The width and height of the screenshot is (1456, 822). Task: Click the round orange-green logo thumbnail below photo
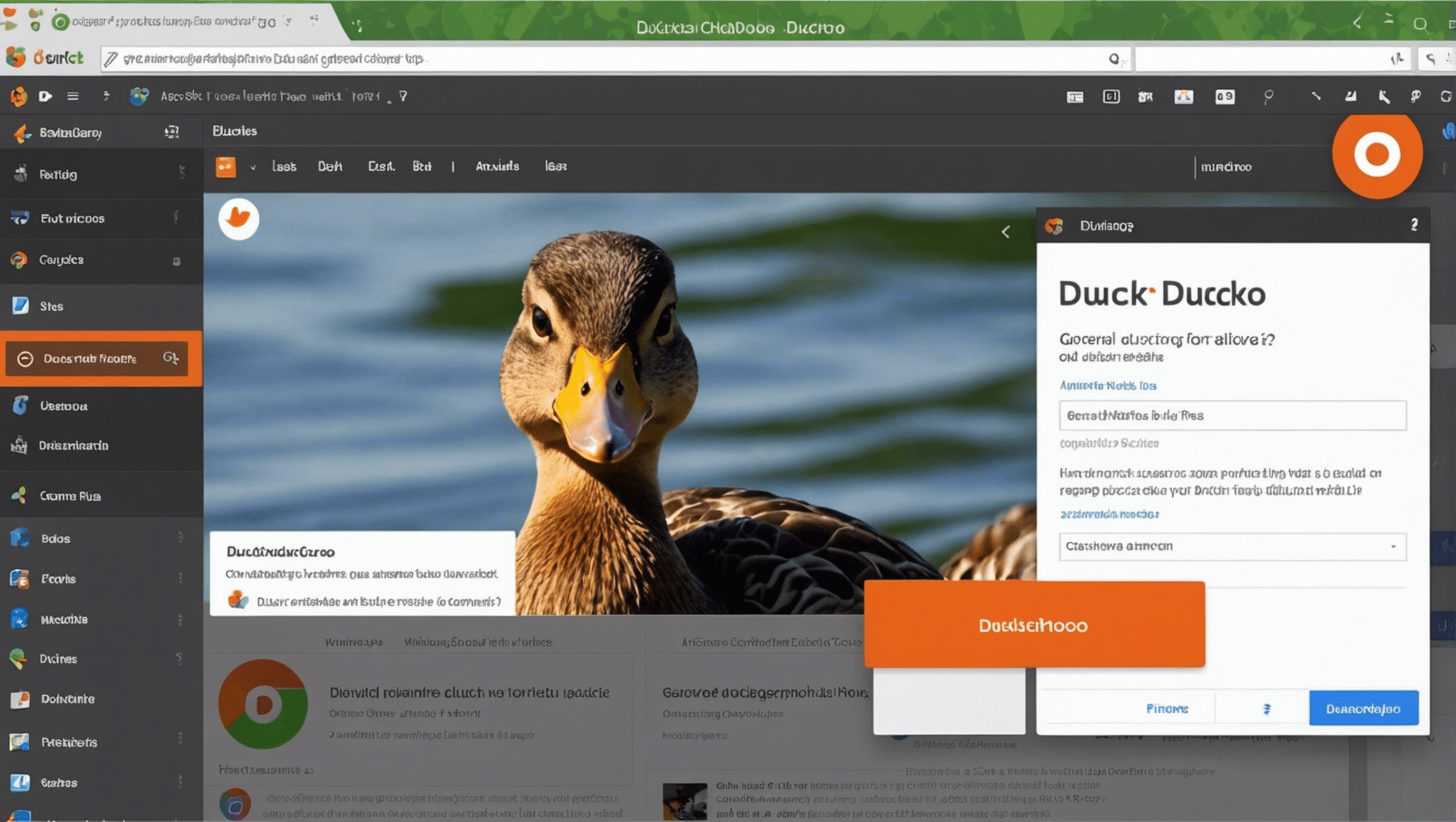263,704
